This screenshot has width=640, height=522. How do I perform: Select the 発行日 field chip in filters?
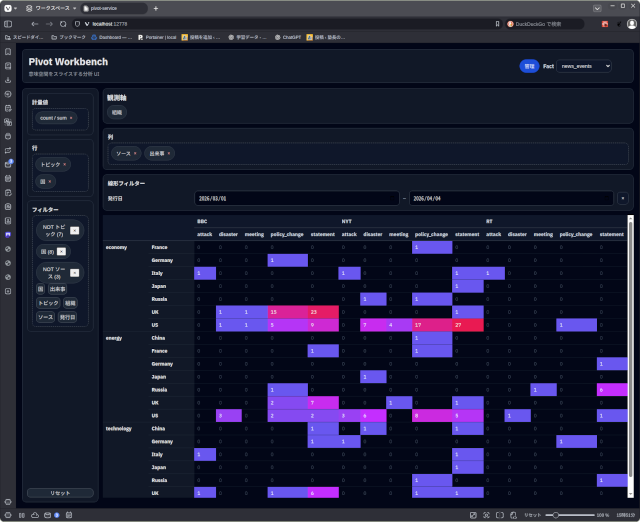(x=68, y=316)
